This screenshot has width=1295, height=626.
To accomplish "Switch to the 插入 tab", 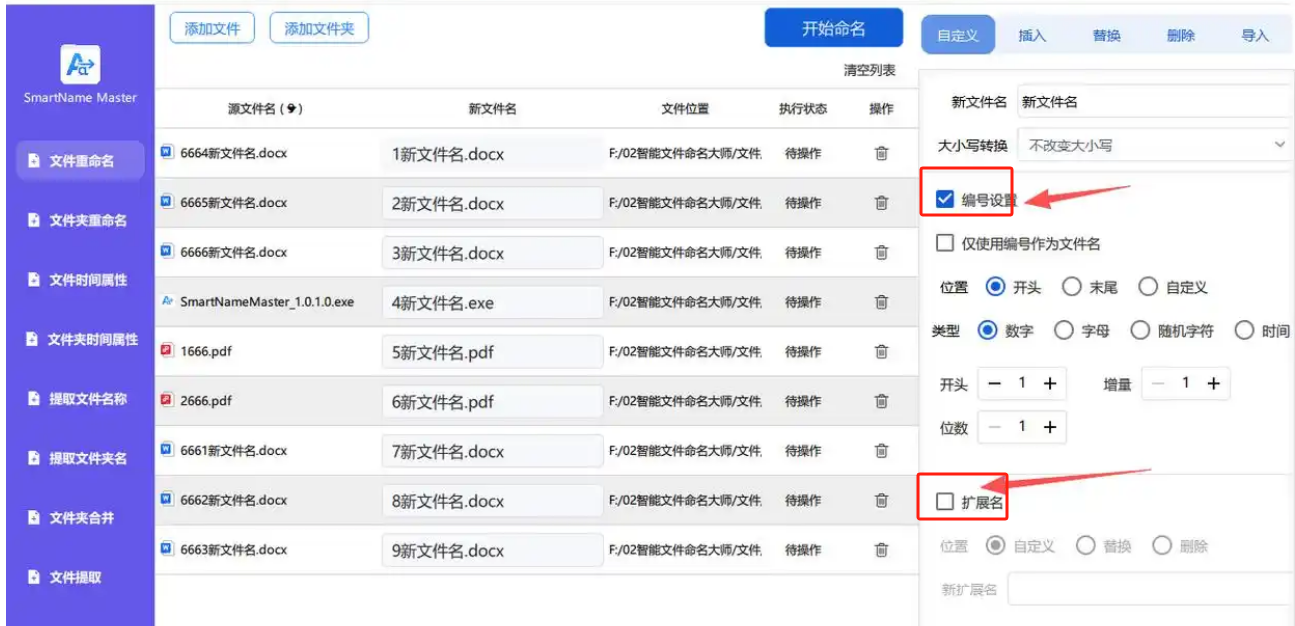I will coord(1032,36).
